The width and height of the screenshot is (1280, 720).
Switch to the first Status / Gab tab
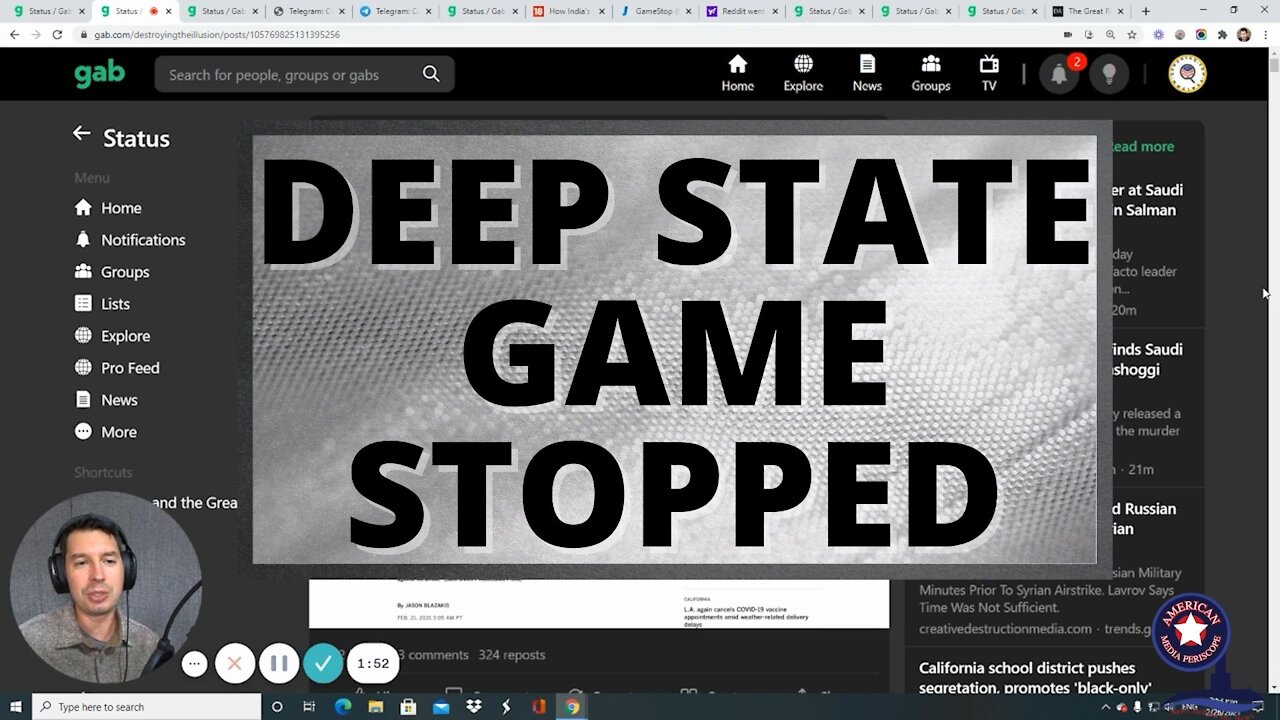pos(48,11)
